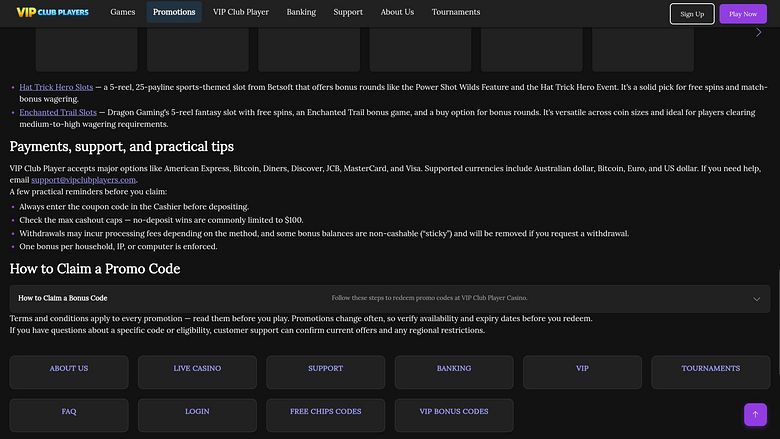The image size is (780, 439).
Task: Click the TOURNAMENTS footer button
Action: click(x=710, y=372)
